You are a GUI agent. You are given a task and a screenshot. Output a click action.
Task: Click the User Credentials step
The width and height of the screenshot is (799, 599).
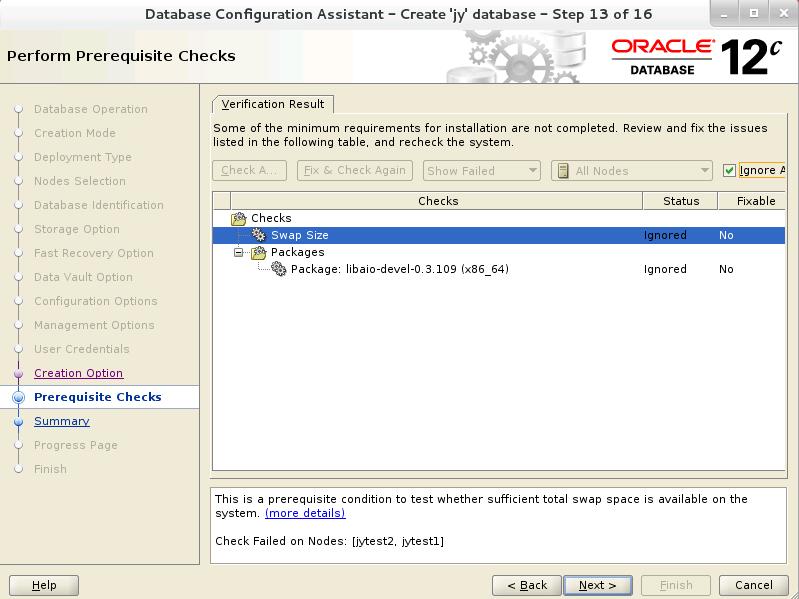(x=82, y=349)
